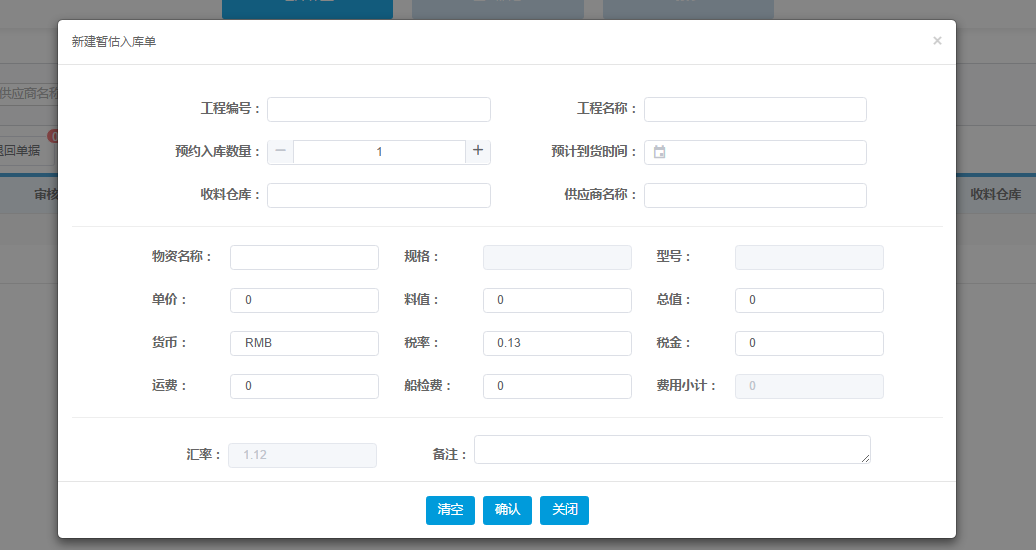
Task: Click the 货币 field showing RMB
Action: [x=304, y=343]
